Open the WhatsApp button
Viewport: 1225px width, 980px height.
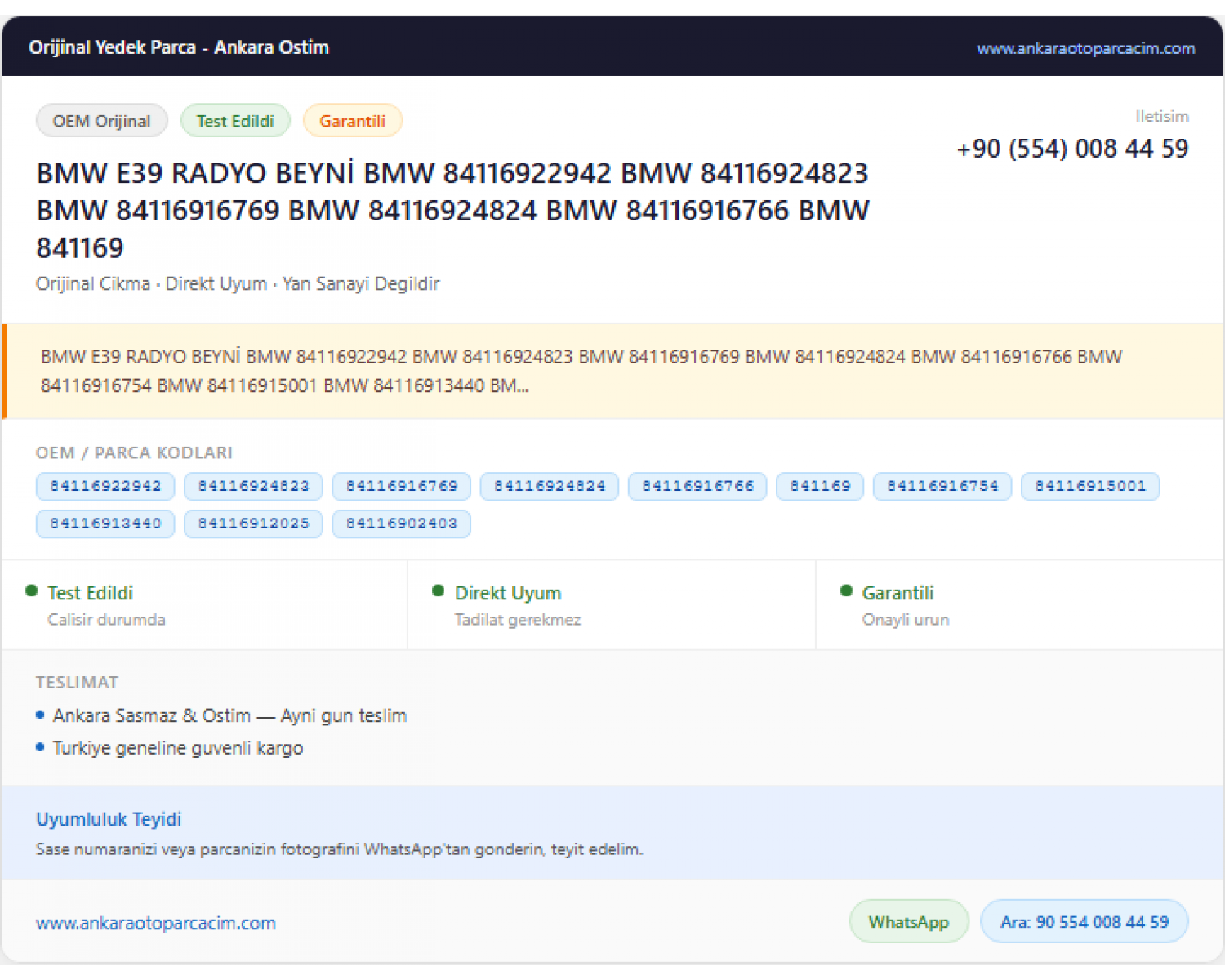(909, 922)
